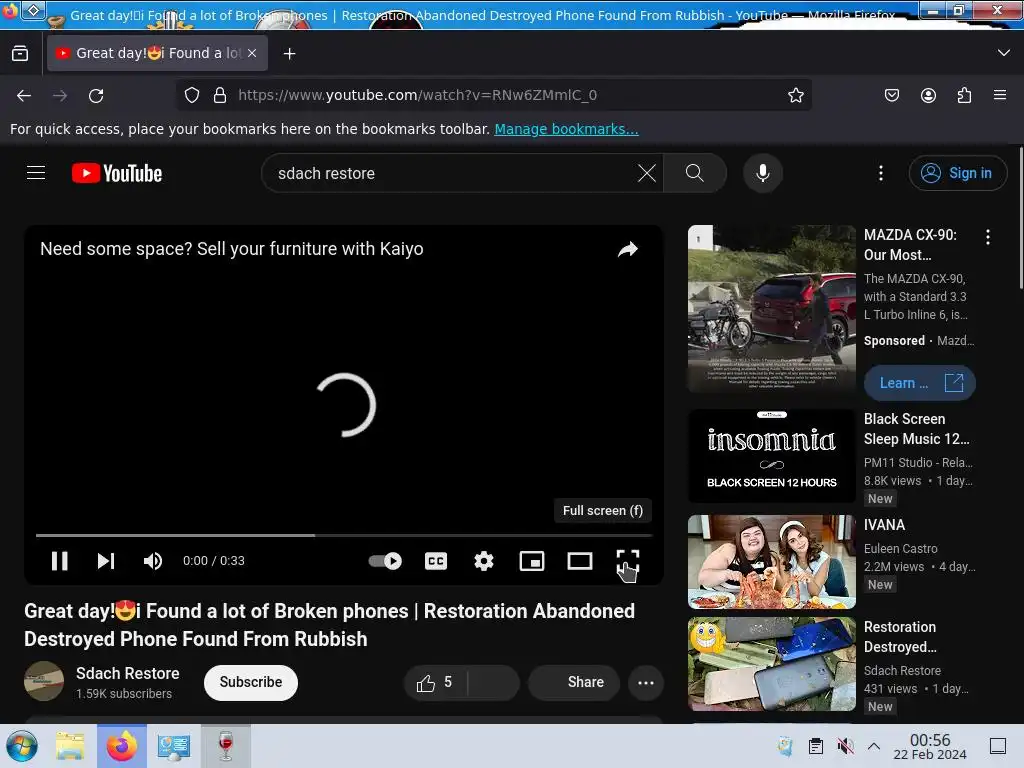This screenshot has width=1024, height=768.
Task: Open tracking protection shield icon
Action: point(191,95)
